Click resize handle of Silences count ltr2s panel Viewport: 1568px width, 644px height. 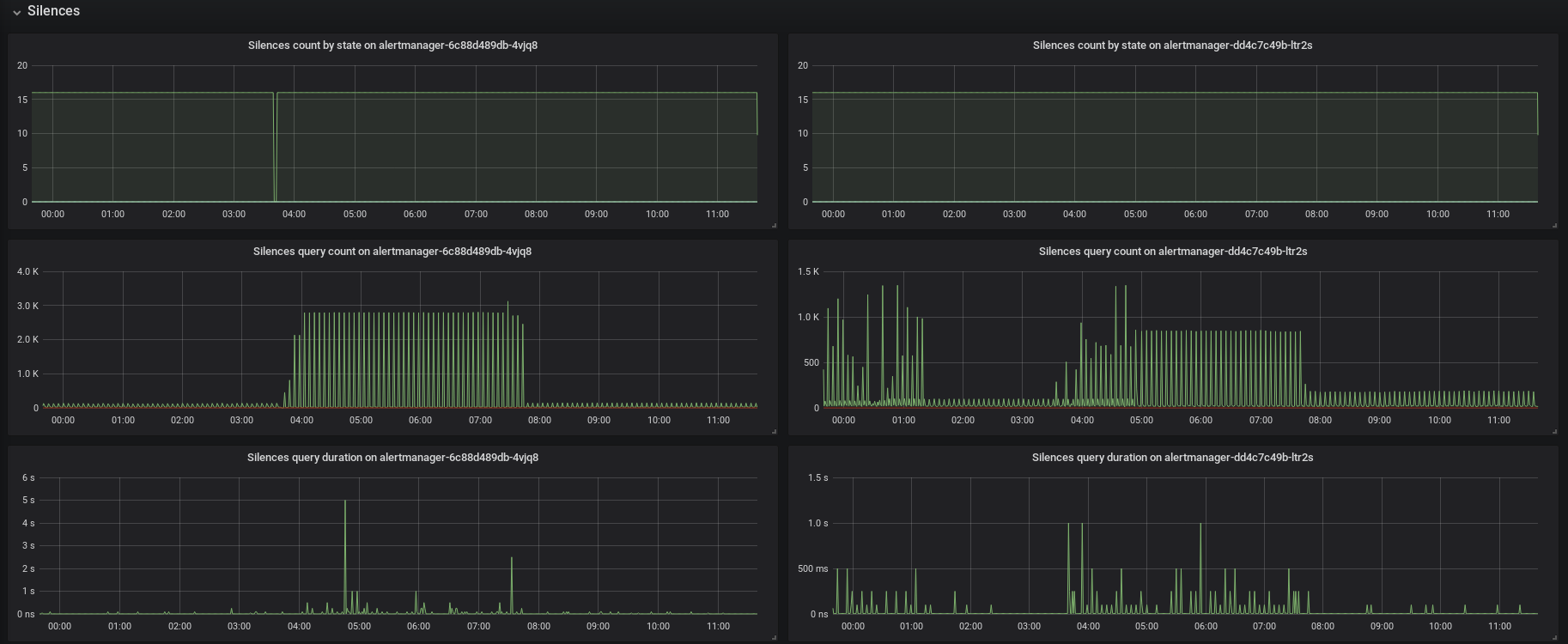(x=1554, y=225)
